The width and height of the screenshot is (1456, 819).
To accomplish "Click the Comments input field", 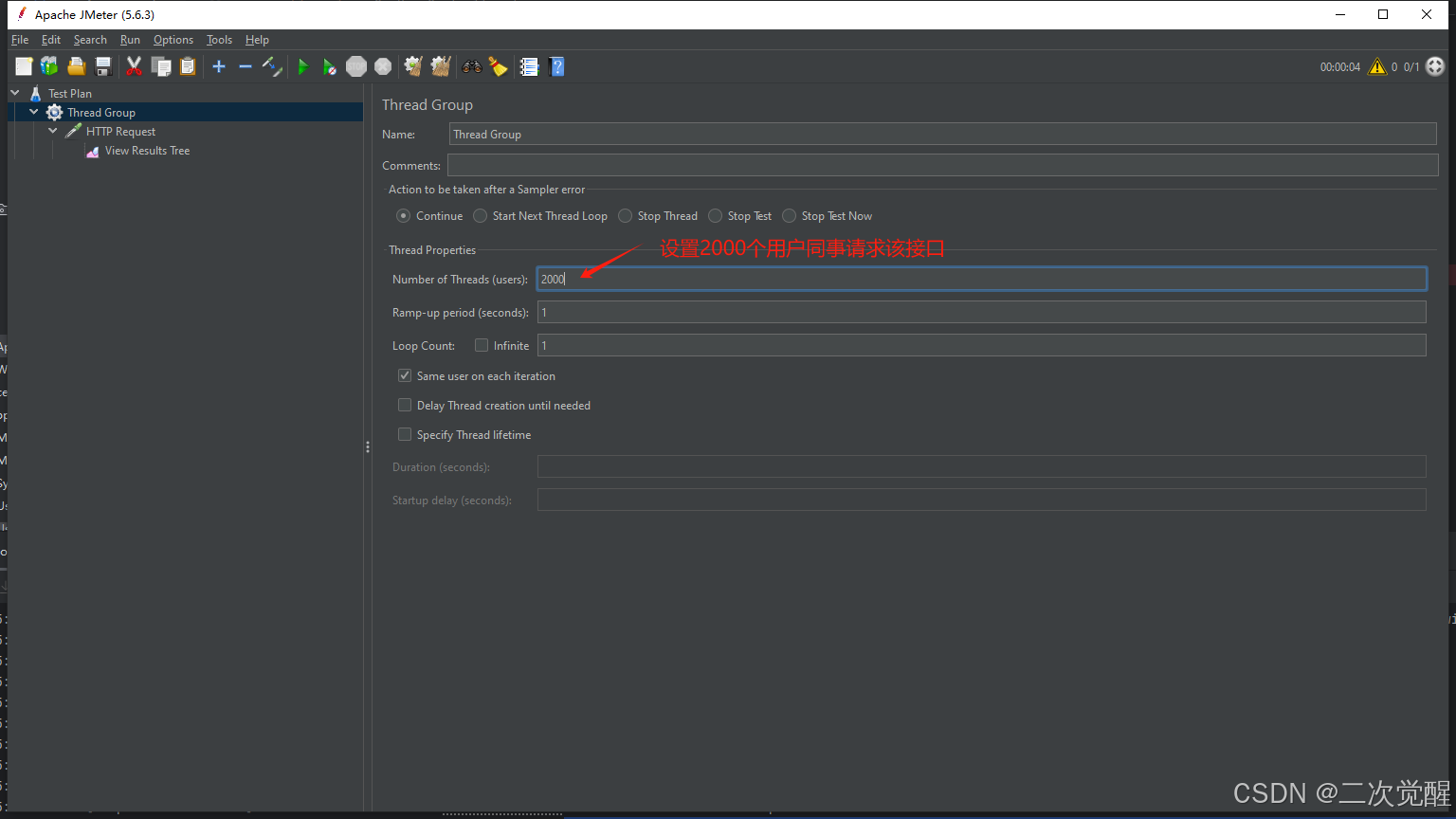I will (943, 165).
